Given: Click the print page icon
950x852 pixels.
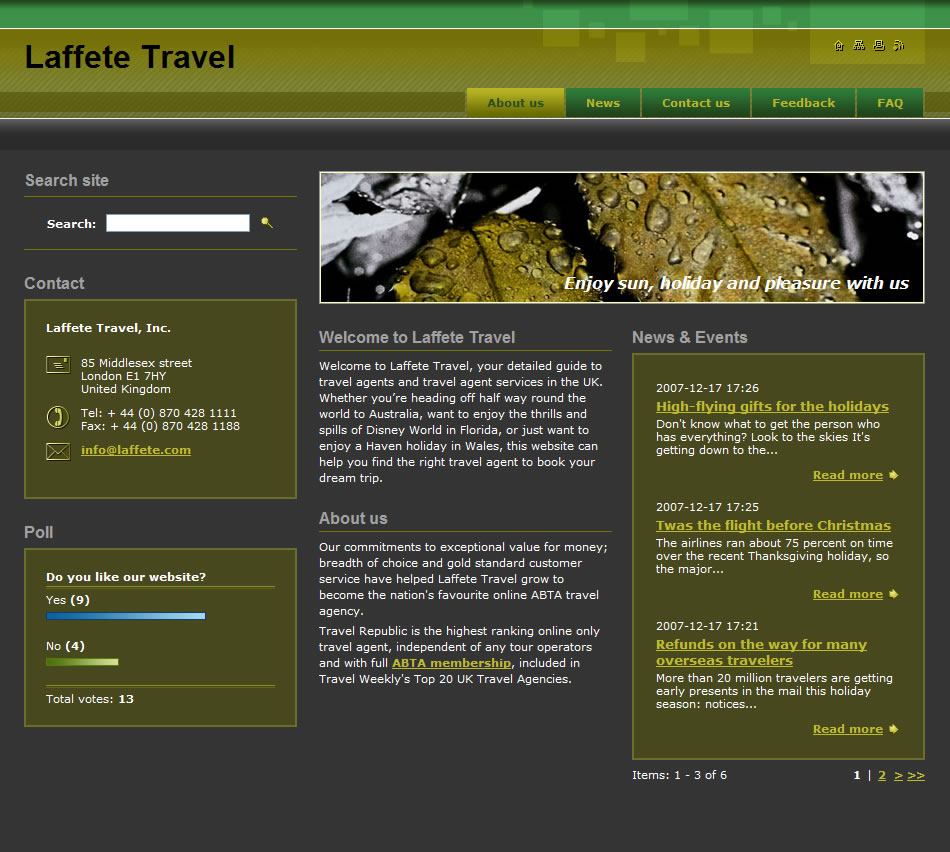Looking at the screenshot, I should tap(879, 45).
